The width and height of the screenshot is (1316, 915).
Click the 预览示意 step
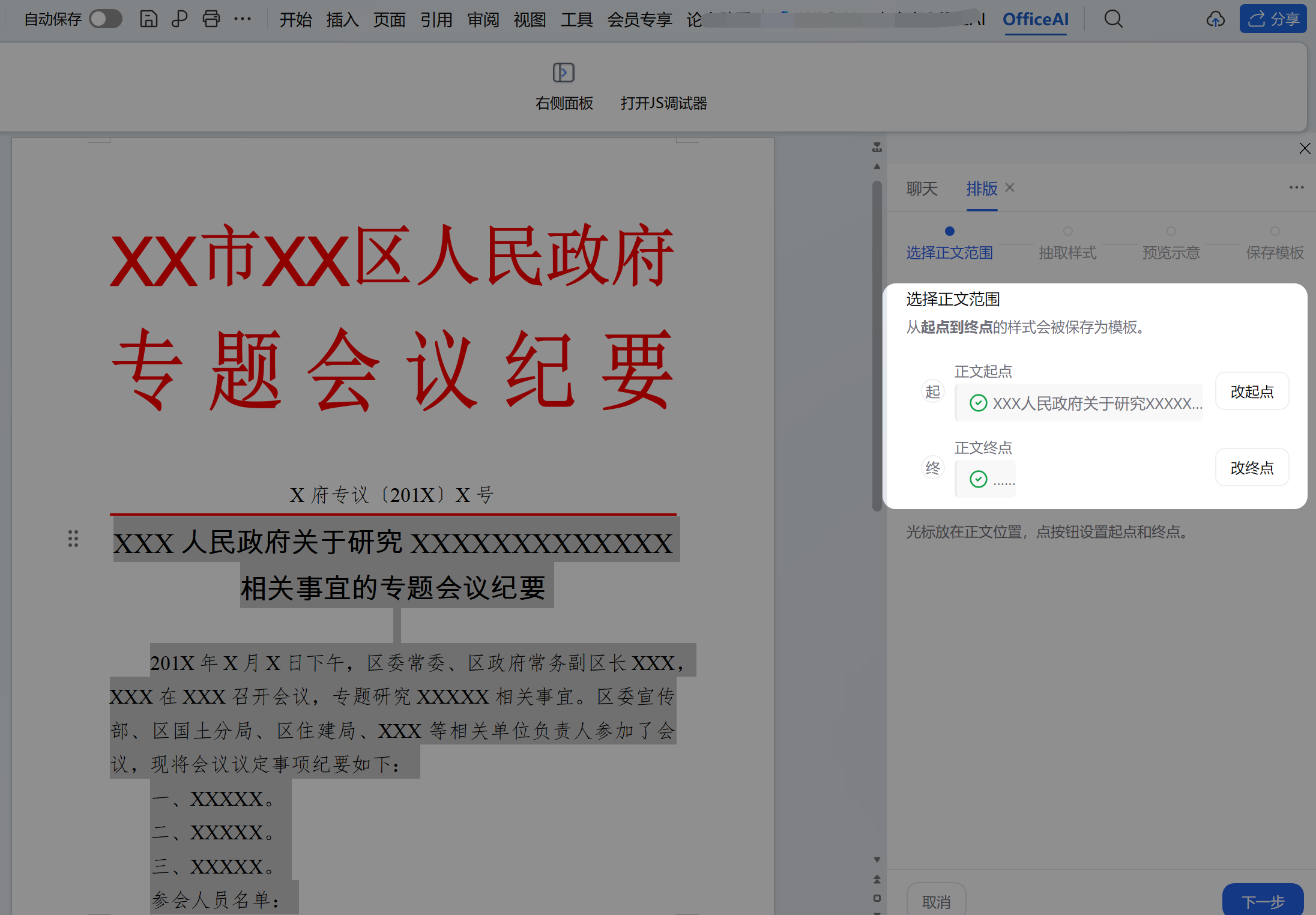point(1171,253)
